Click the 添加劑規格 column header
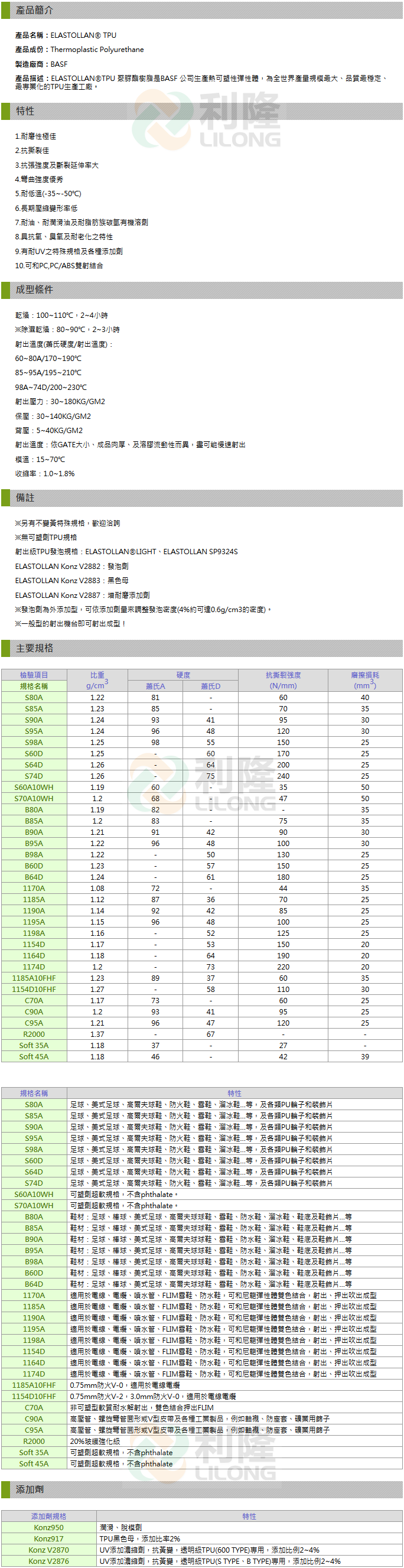This screenshot has width=404, height=1568. pyautogui.click(x=48, y=1515)
